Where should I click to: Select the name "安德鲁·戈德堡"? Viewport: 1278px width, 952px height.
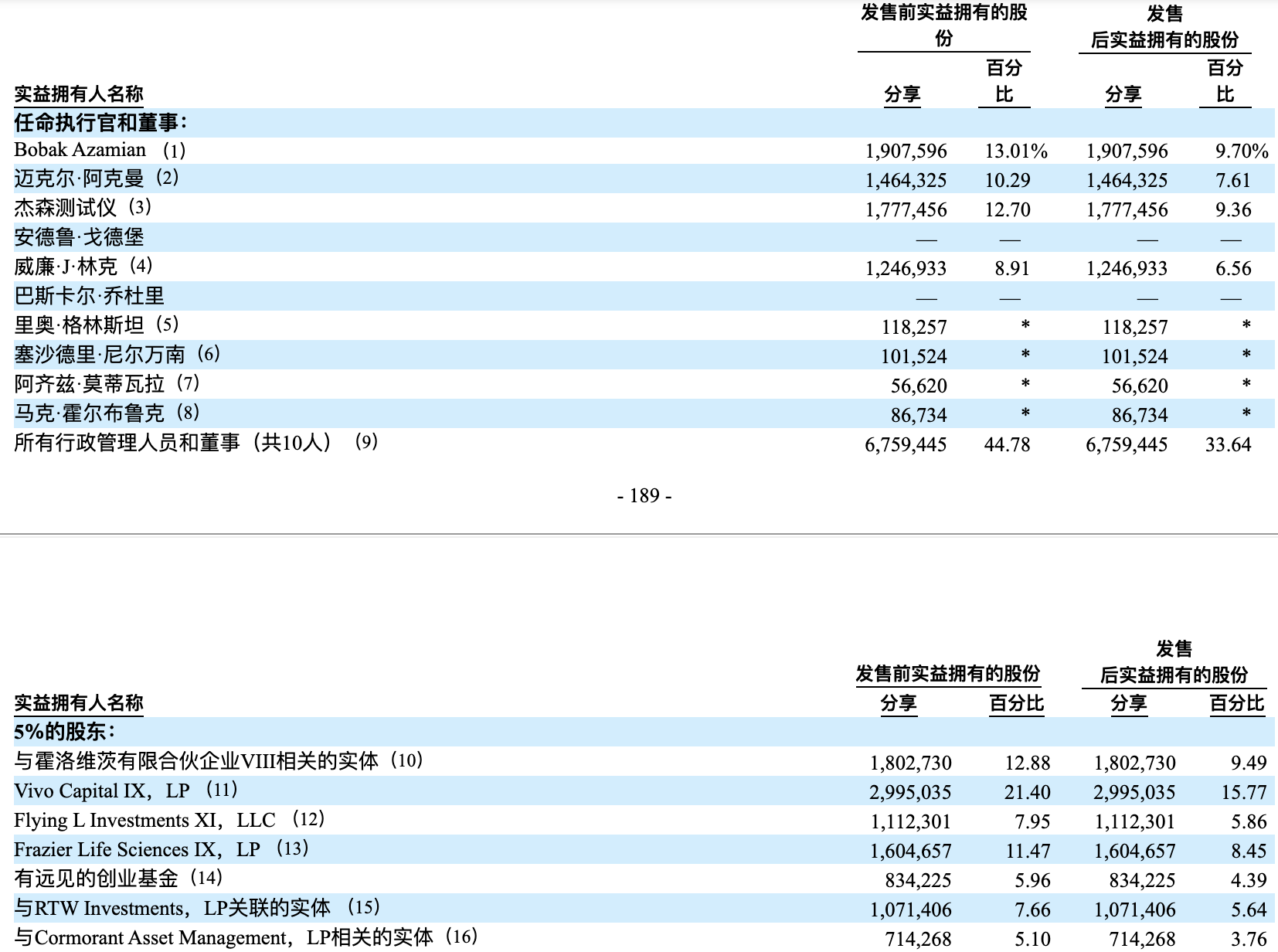point(79,238)
